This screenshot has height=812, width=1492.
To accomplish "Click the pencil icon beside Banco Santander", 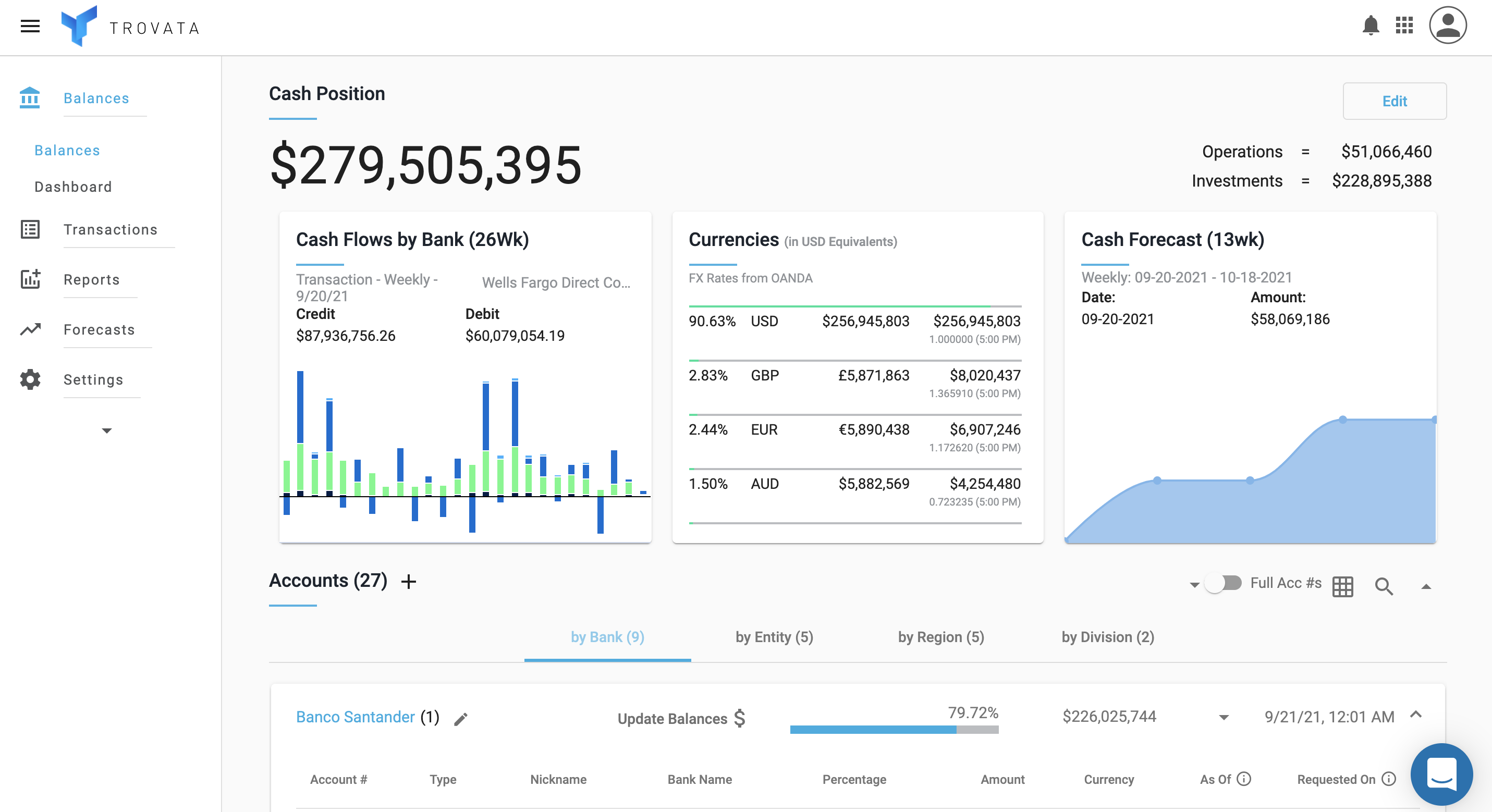I will pyautogui.click(x=461, y=719).
